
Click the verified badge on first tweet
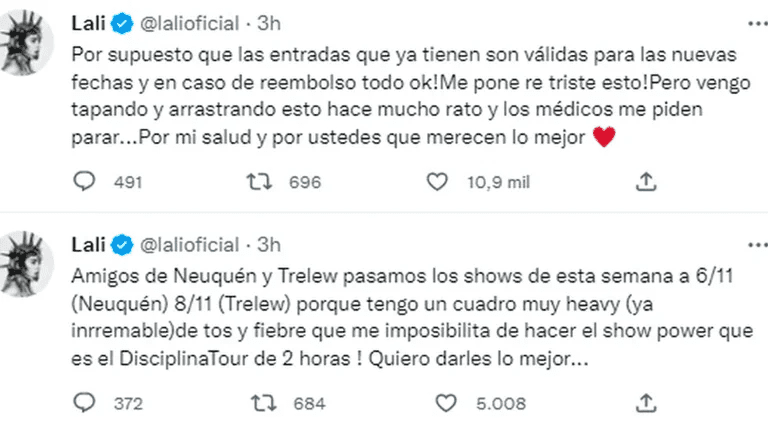point(120,22)
